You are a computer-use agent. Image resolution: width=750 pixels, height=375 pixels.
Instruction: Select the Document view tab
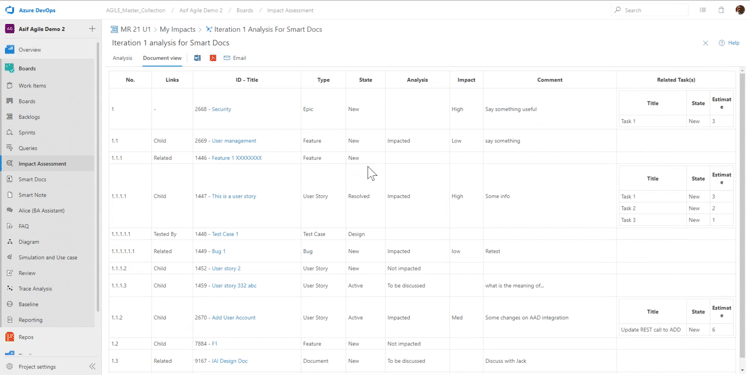(162, 58)
